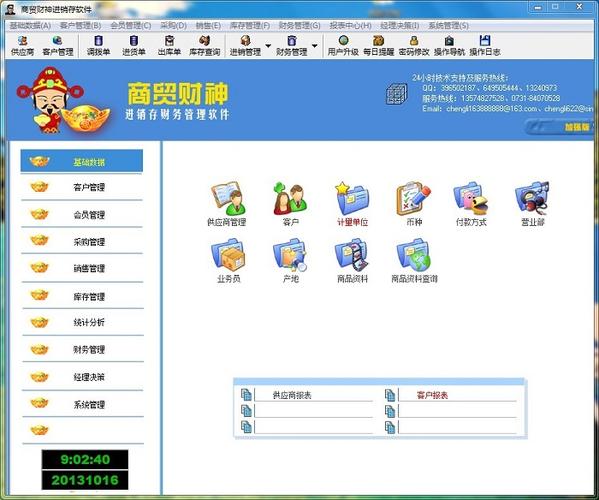
Task: Open the 客户 people icon
Action: 290,199
